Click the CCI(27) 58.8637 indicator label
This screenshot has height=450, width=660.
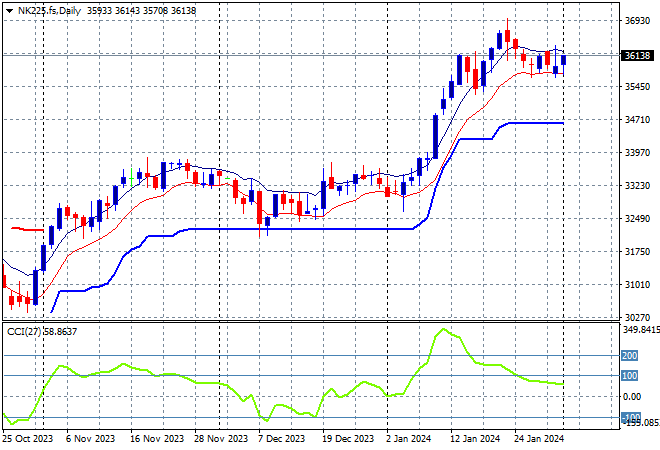pos(42,332)
